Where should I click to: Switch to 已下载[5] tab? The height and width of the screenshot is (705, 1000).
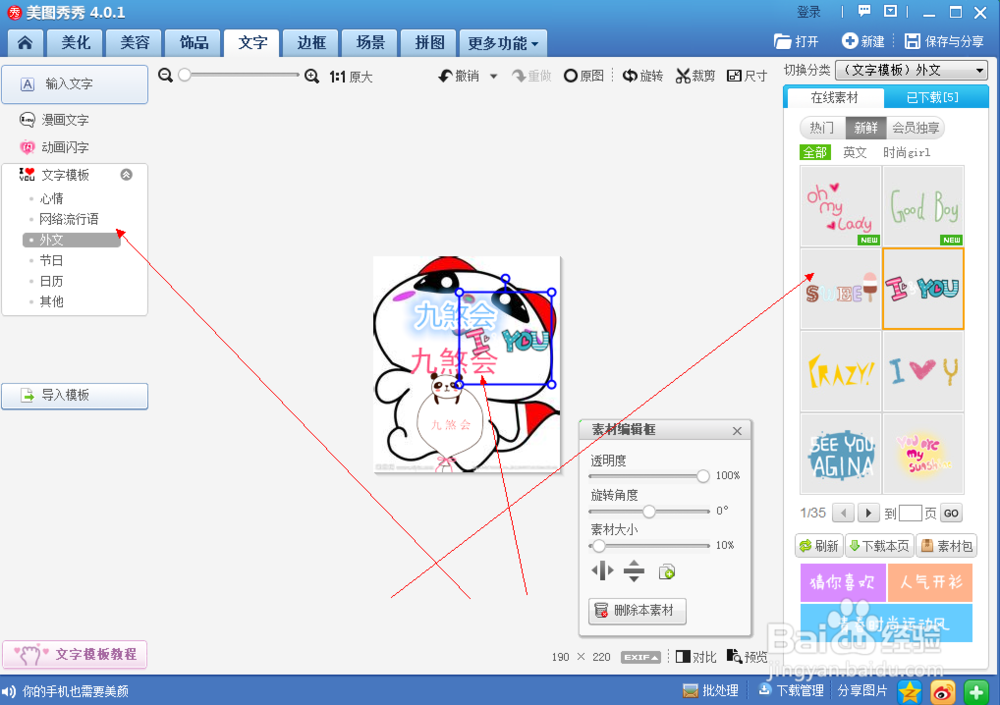coord(932,97)
